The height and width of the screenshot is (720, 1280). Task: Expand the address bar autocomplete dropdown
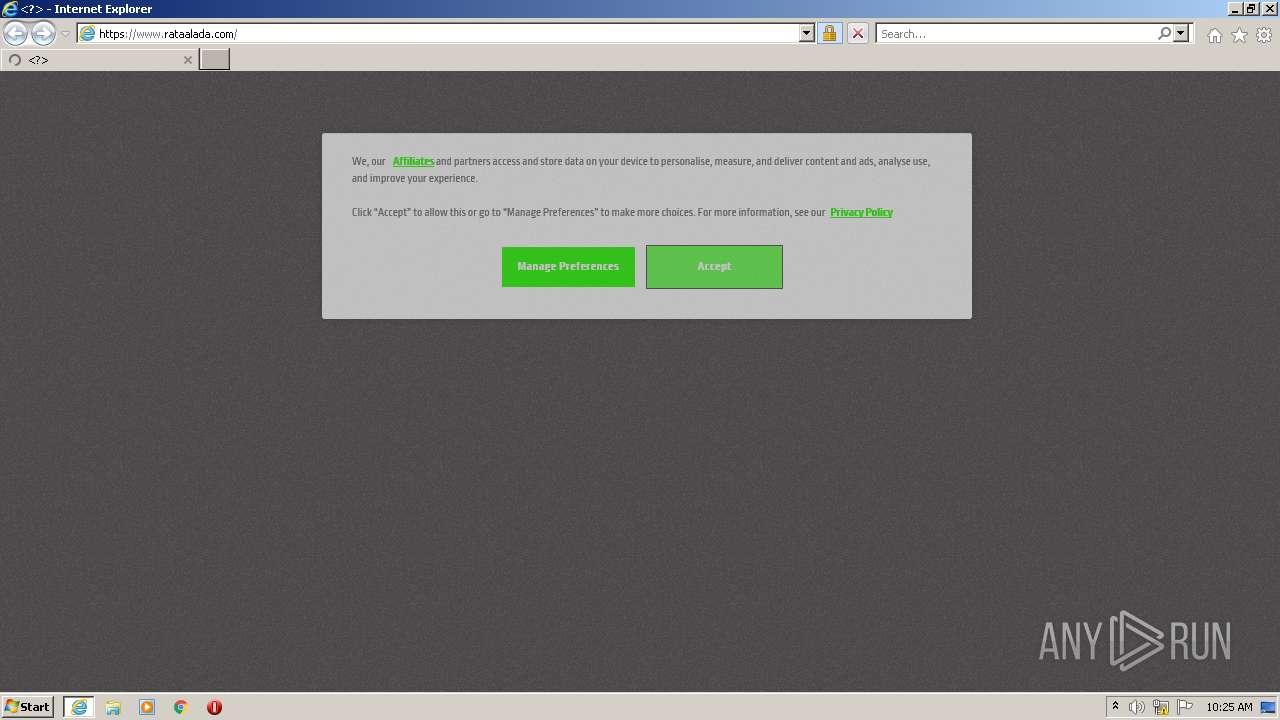(x=807, y=33)
